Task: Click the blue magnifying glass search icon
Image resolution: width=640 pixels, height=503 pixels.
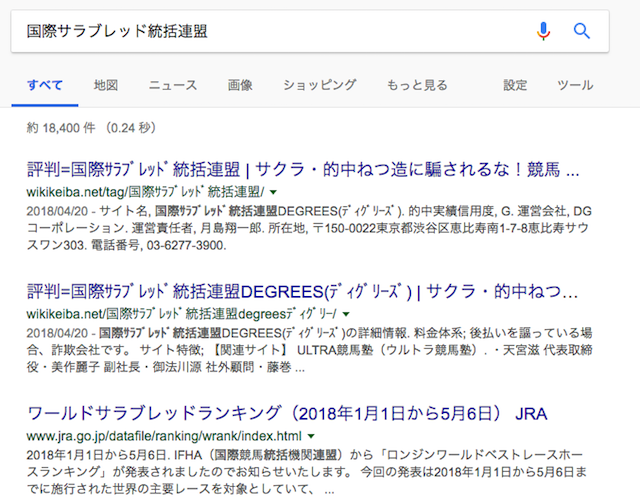Action: (x=582, y=31)
